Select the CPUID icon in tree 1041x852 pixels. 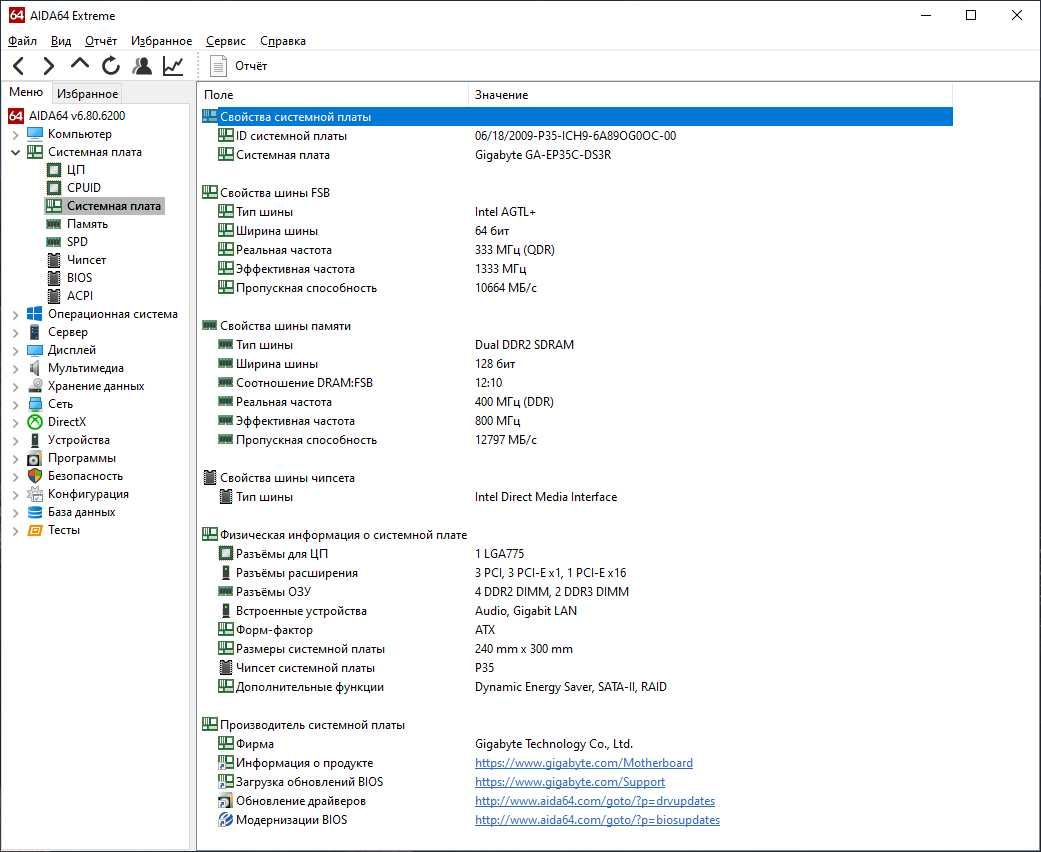coord(54,188)
